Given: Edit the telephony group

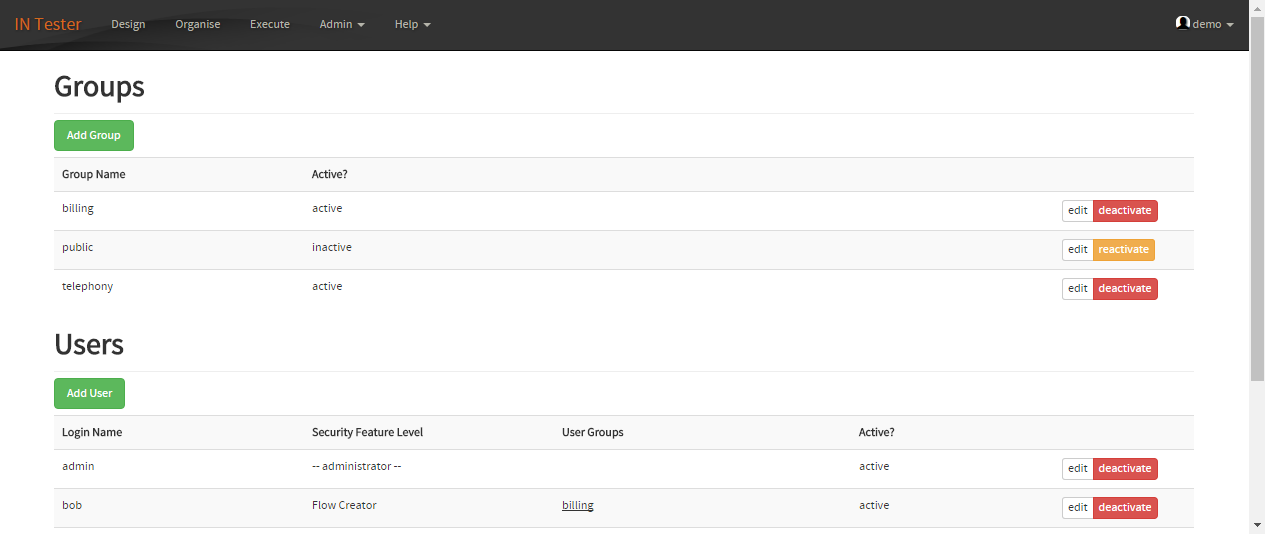Looking at the screenshot, I should pyautogui.click(x=1077, y=288).
